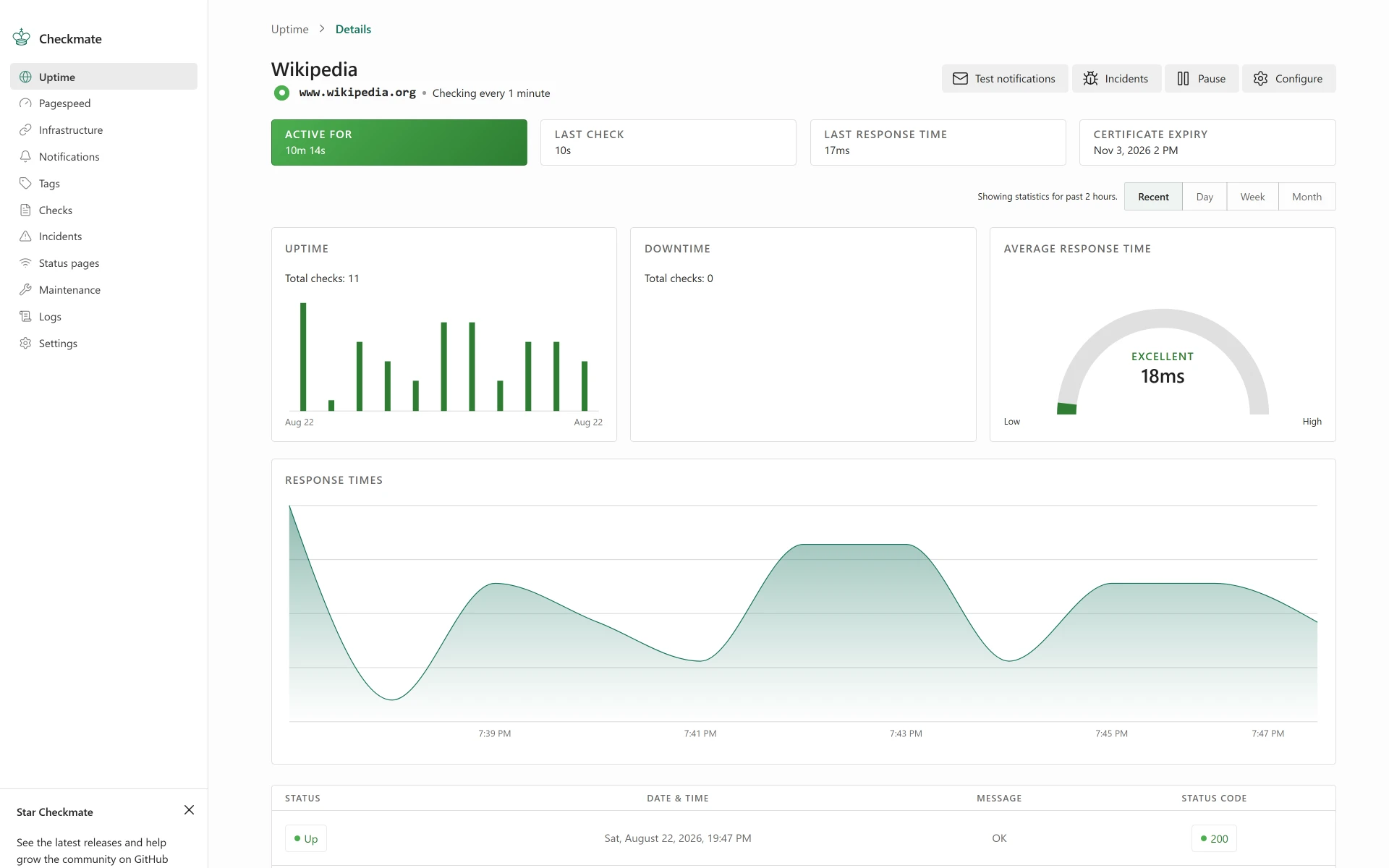1389x868 pixels.
Task: Click the Sat, August 22, 2026 timestamp
Action: click(x=678, y=838)
